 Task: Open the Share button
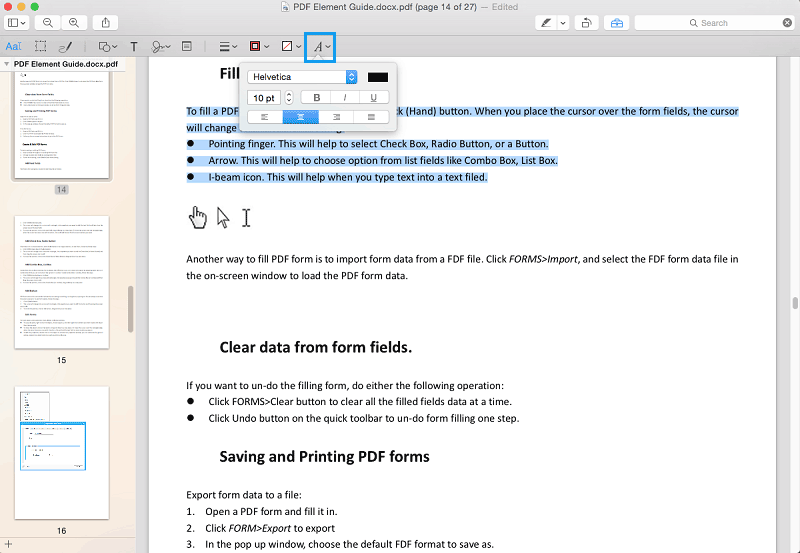[106, 23]
